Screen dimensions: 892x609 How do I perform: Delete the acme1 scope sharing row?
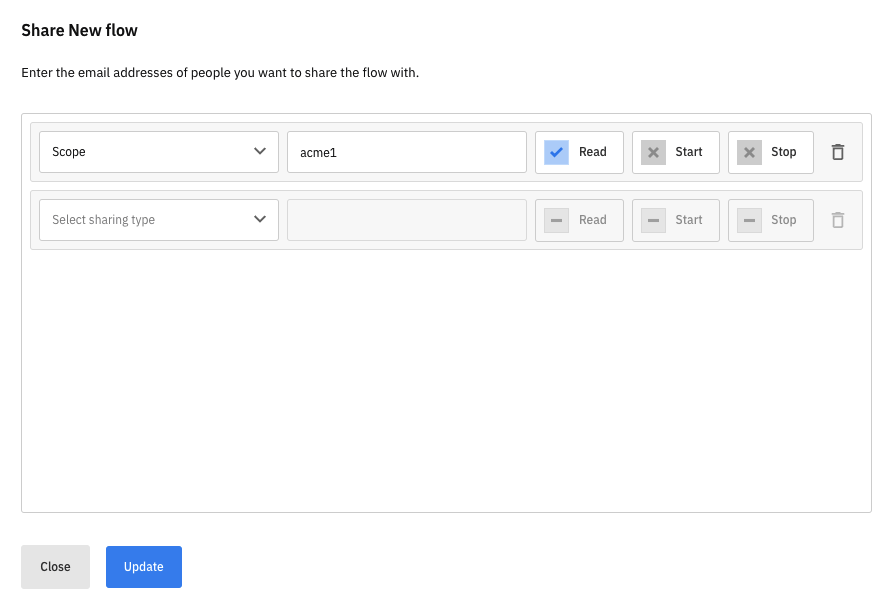(x=838, y=152)
